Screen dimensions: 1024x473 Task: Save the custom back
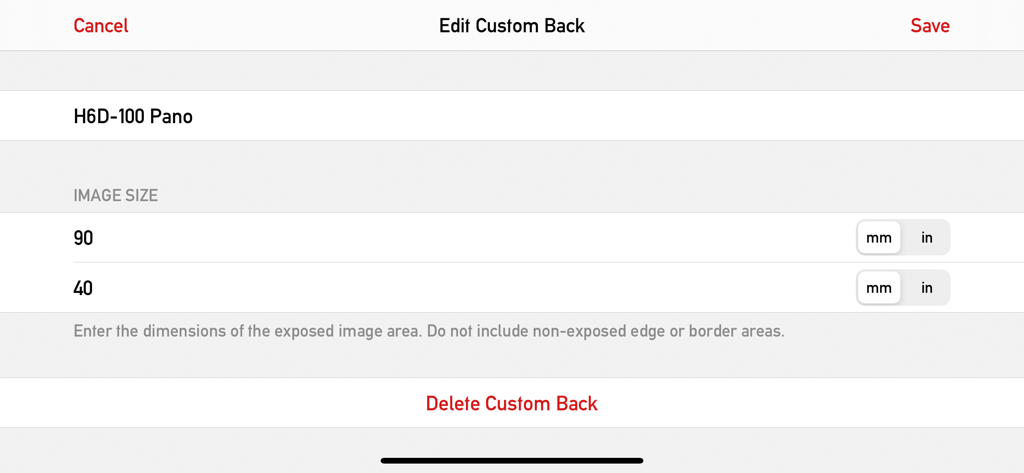tap(929, 26)
